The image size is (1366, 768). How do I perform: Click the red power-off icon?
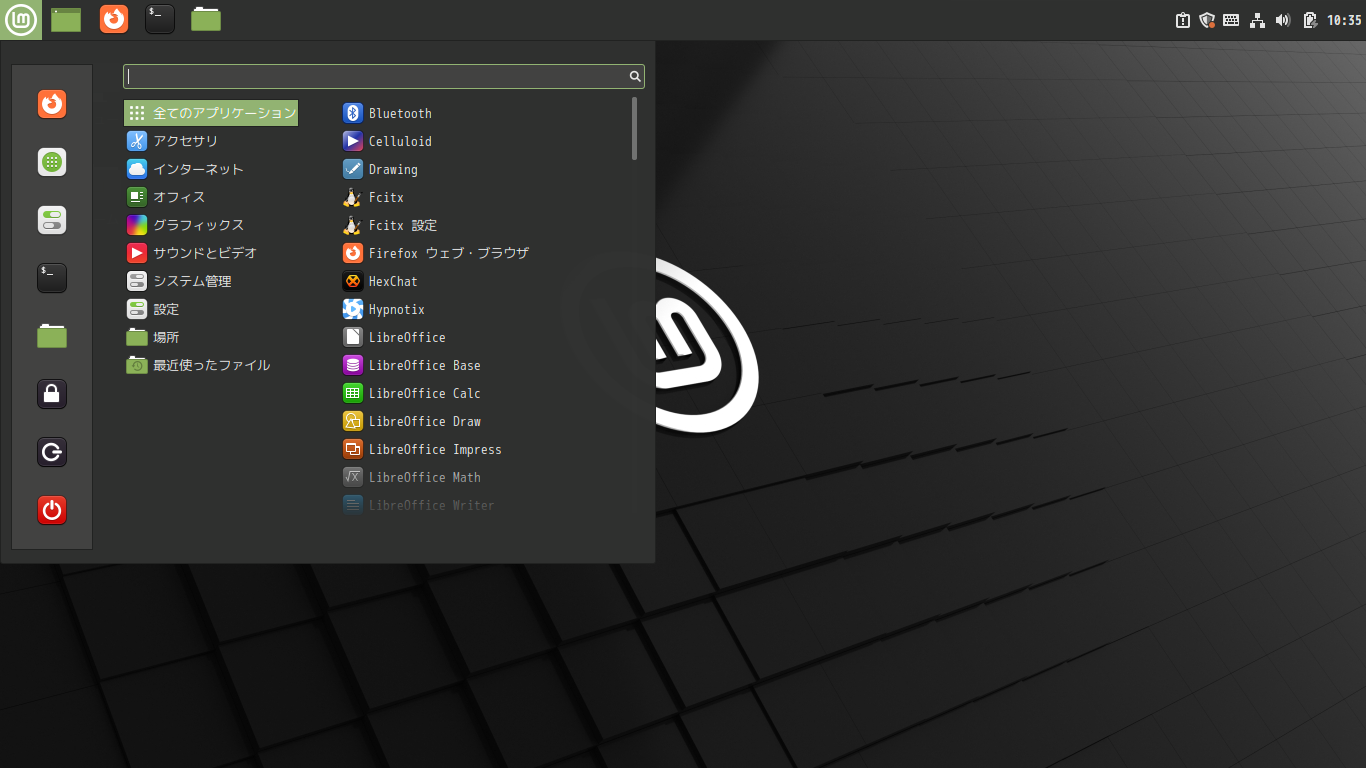coord(52,511)
